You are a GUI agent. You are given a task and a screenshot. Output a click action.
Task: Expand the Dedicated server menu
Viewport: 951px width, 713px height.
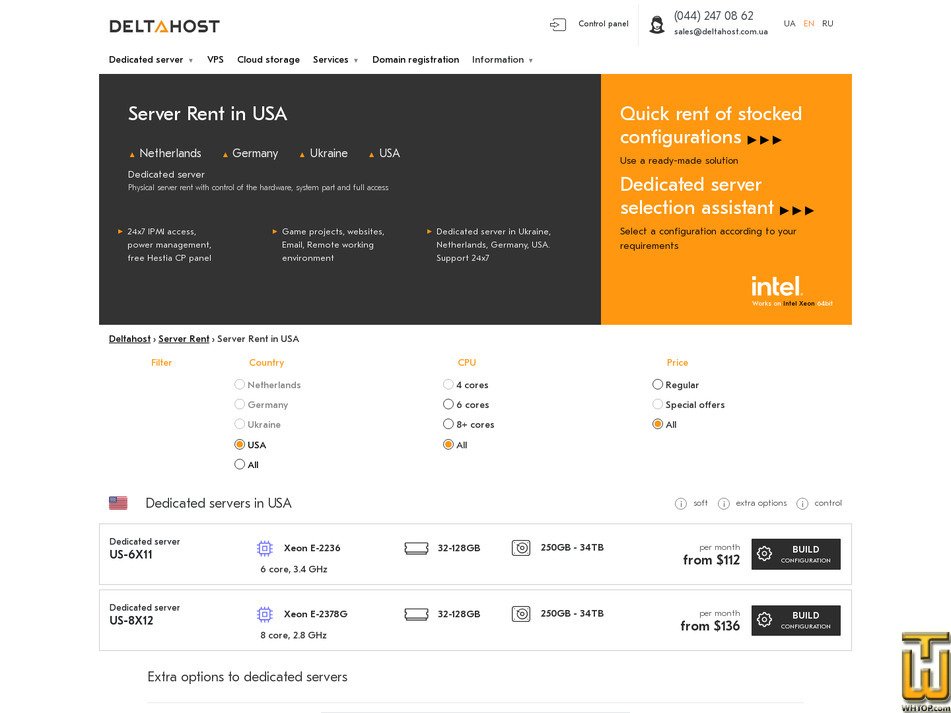tap(151, 59)
